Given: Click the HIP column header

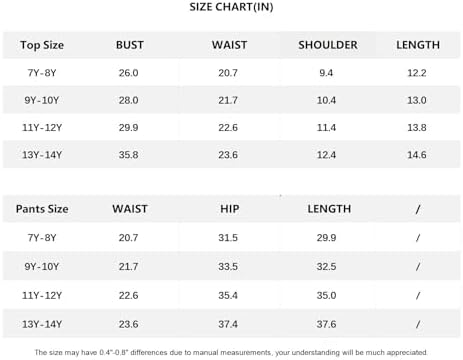Looking at the screenshot, I should (230, 209).
